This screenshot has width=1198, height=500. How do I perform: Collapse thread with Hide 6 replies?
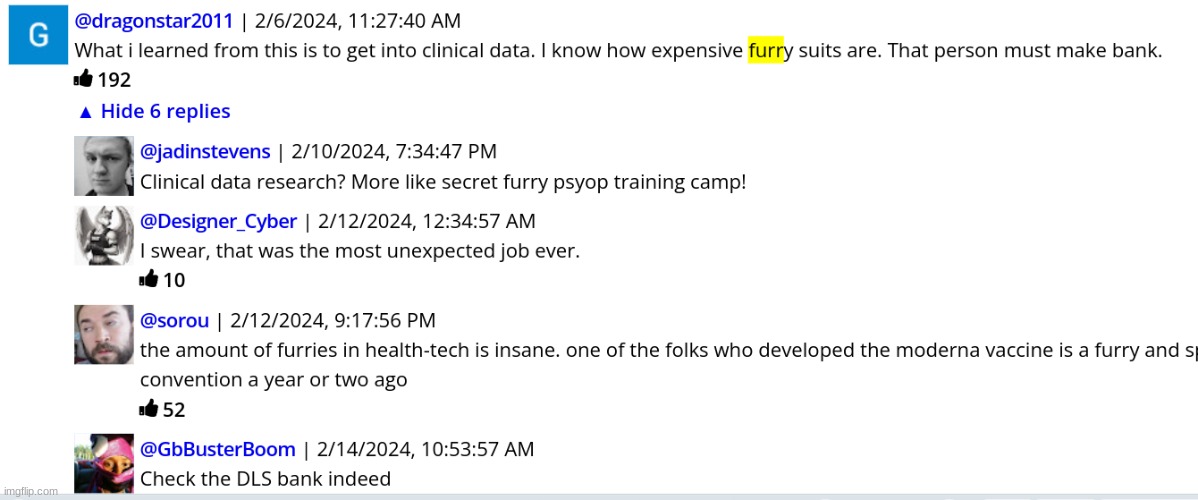[x=154, y=111]
